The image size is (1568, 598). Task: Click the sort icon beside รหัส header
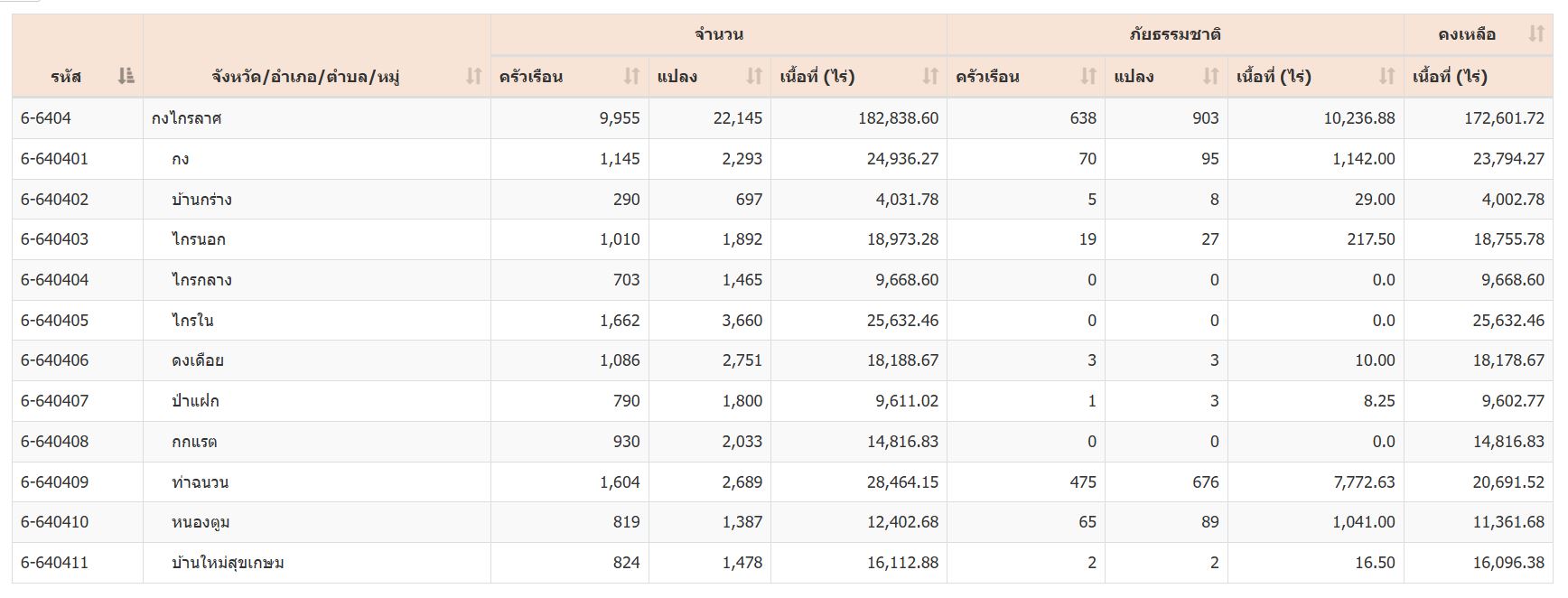tap(126, 77)
